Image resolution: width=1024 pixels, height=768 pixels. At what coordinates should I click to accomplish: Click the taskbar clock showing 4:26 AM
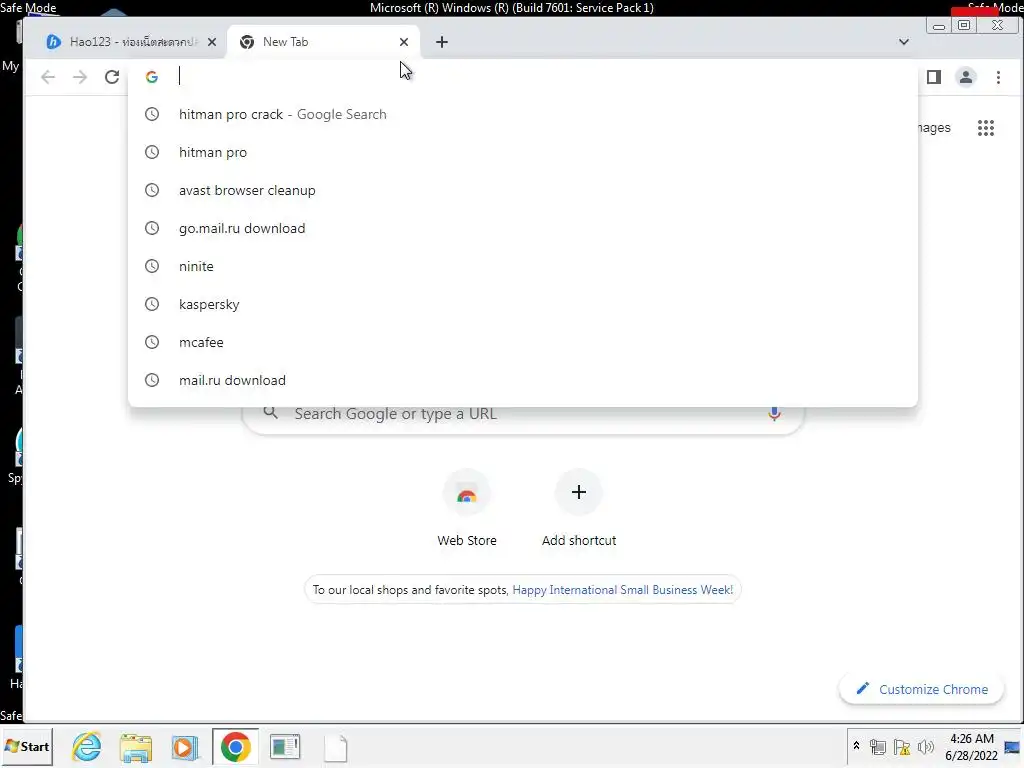point(972,746)
